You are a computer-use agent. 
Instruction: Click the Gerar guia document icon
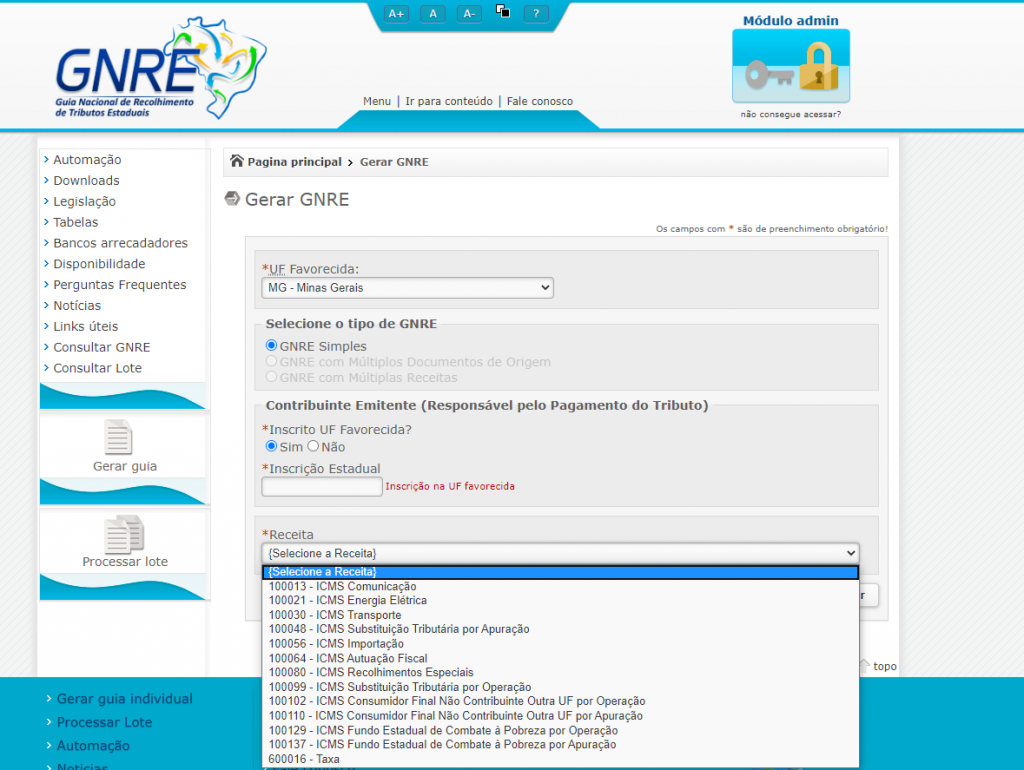click(118, 438)
